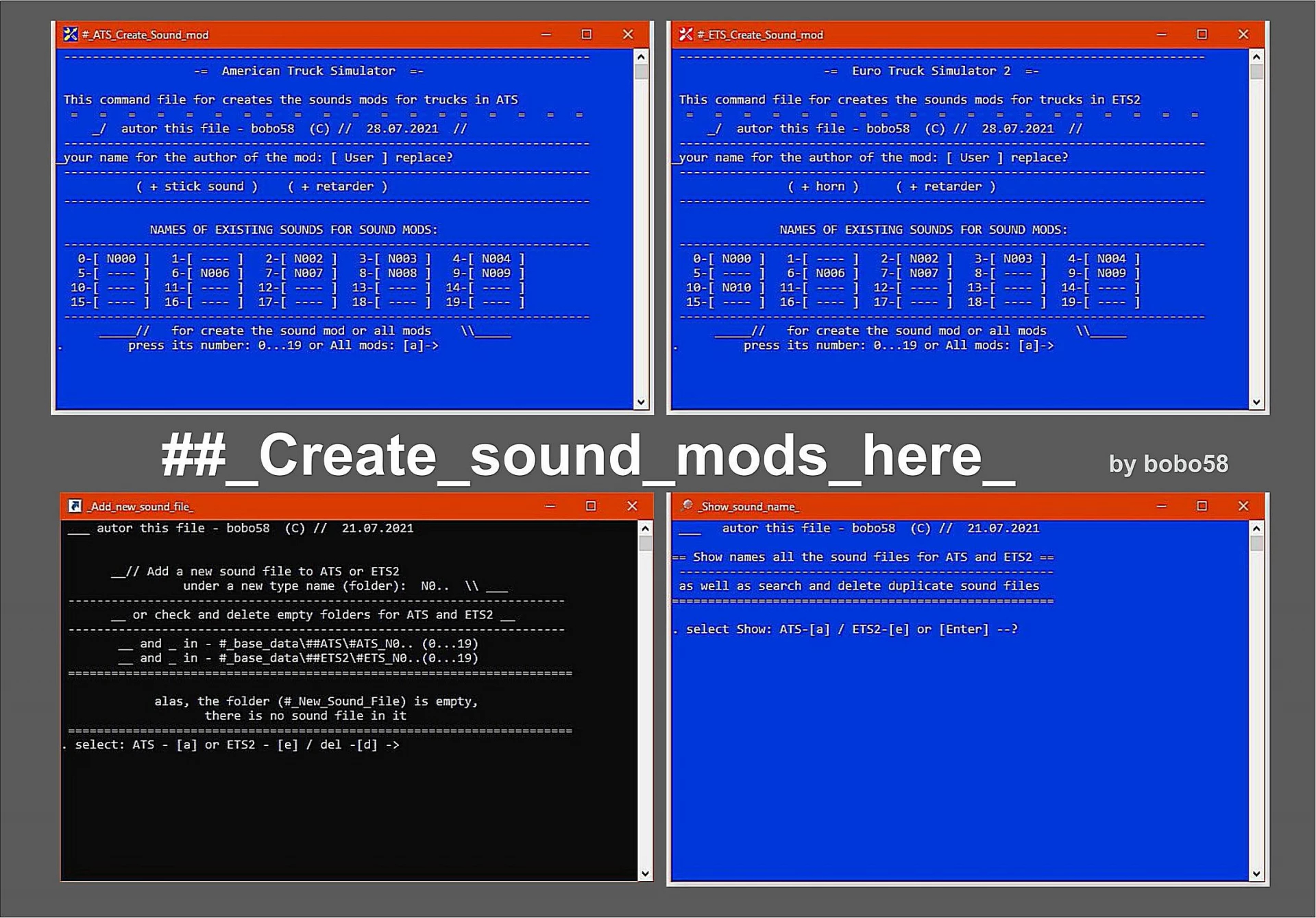Click the Show_sound_name window title icon
This screenshot has height=918, width=1316.
[x=686, y=506]
